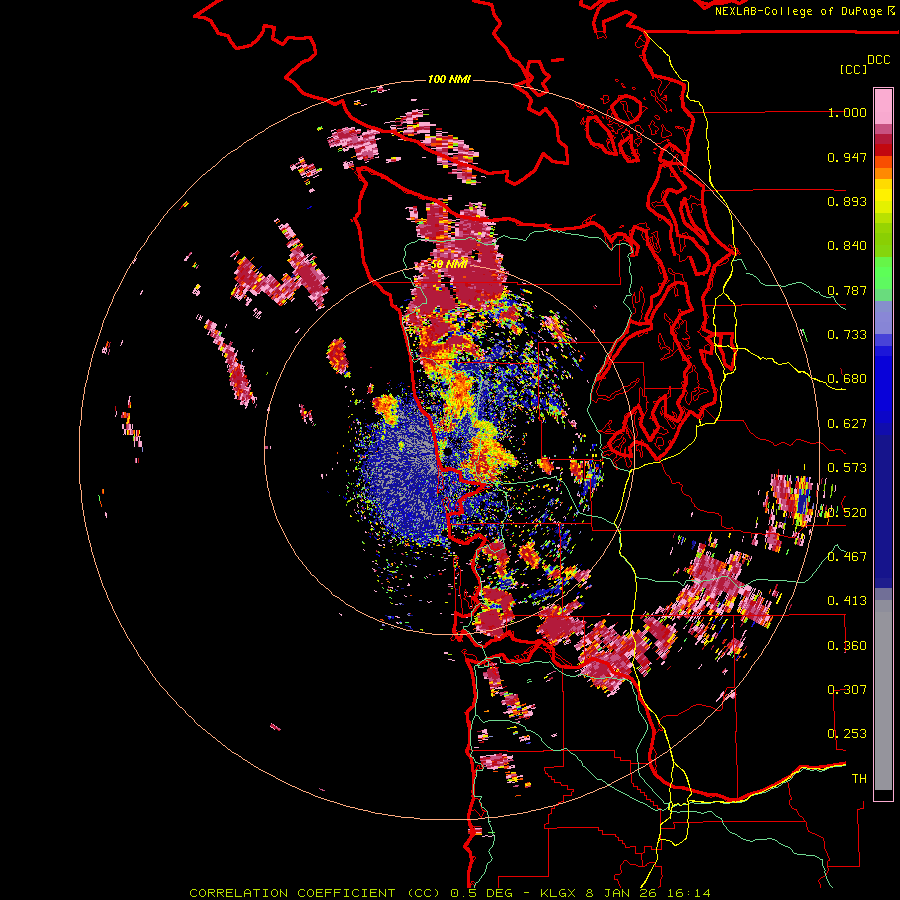900x900 pixels.
Task: Click the 0.627 legend value
Action: coord(847,424)
